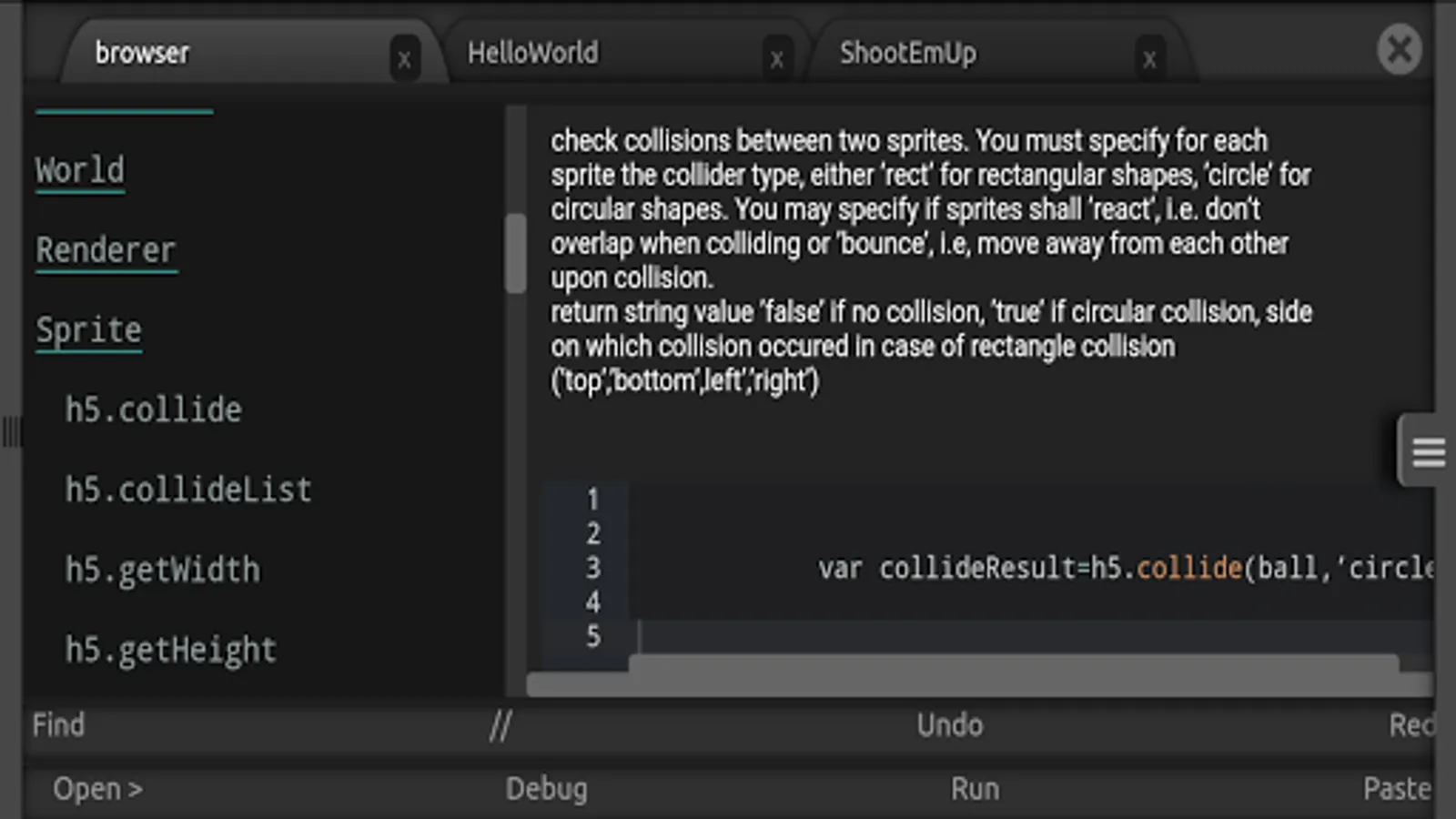Click the Find button
The image size is (1456, 819).
(x=59, y=725)
